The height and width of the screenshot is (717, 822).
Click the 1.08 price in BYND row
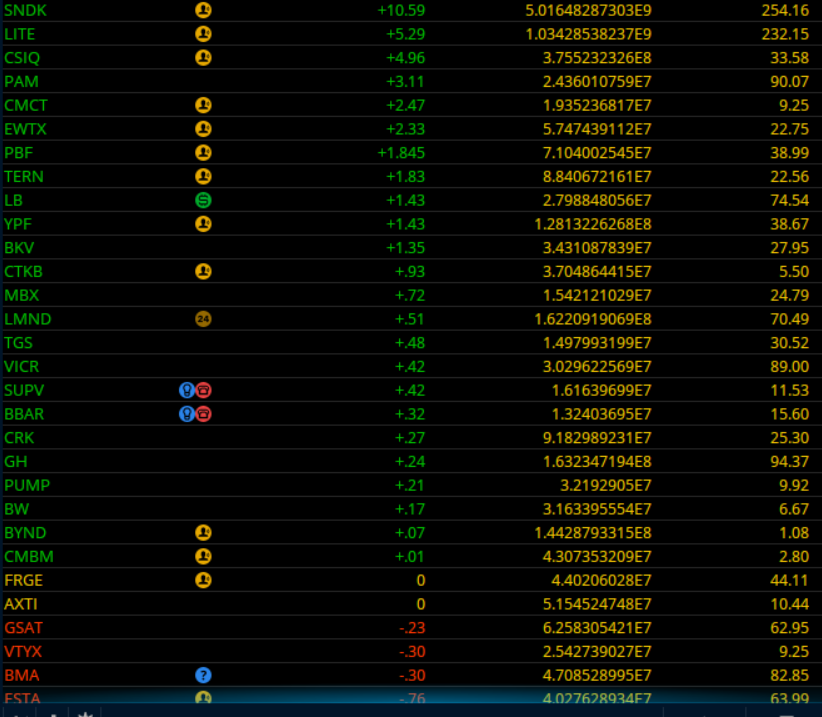click(x=794, y=533)
